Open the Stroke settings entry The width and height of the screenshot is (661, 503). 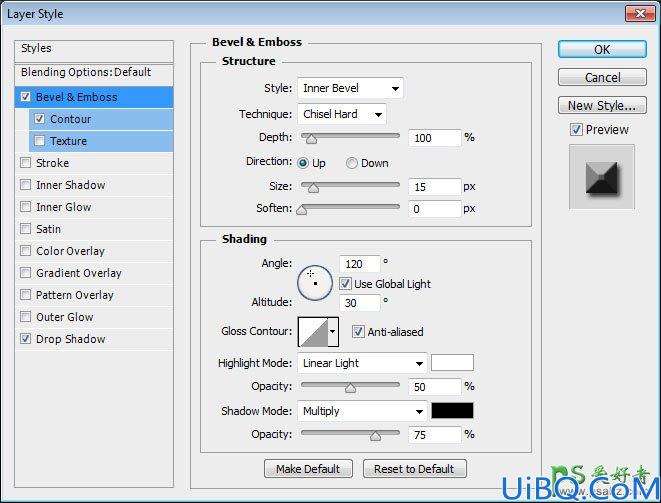pyautogui.click(x=52, y=163)
